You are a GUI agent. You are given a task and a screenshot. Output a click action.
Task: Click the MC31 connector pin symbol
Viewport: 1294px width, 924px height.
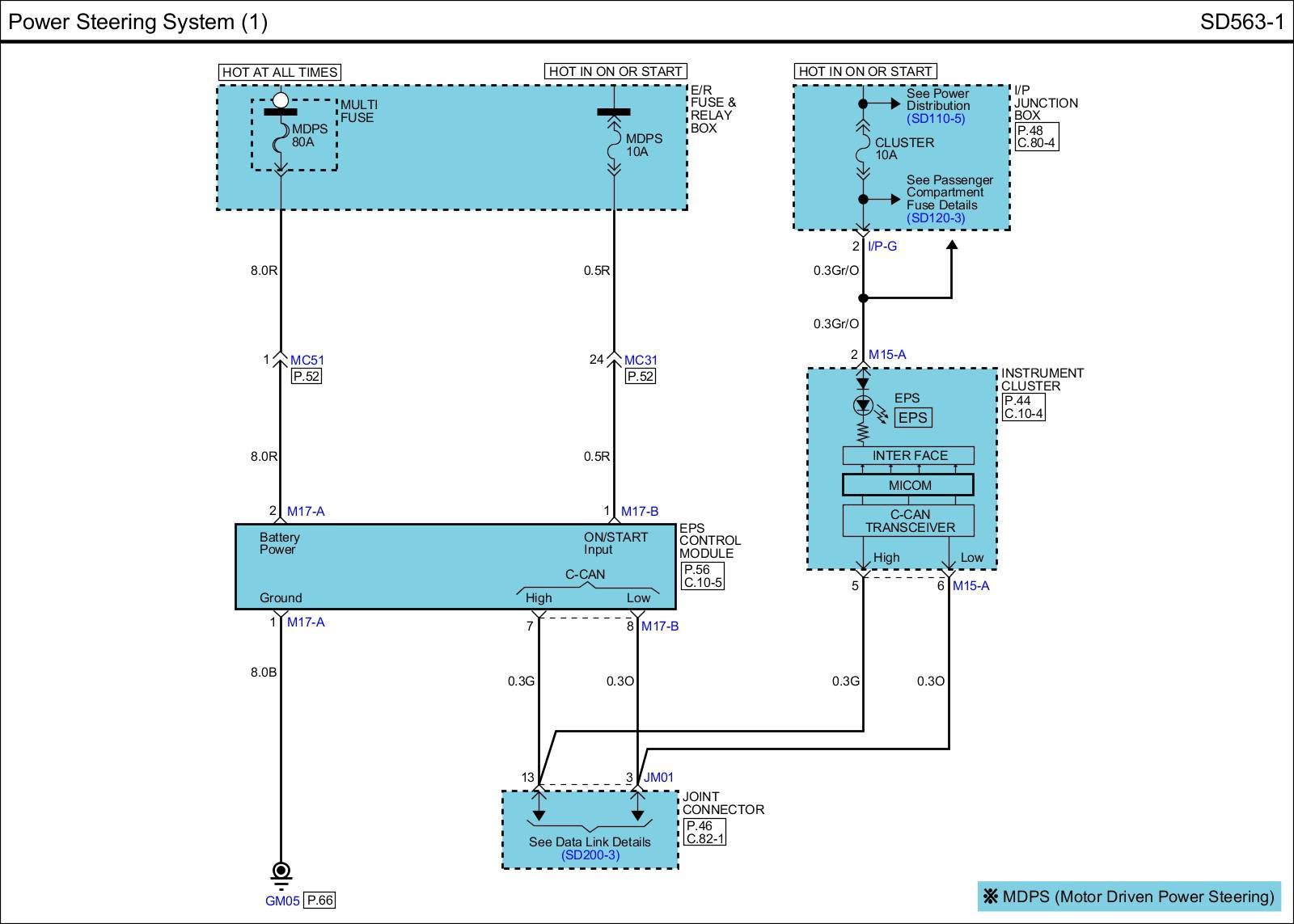[614, 358]
